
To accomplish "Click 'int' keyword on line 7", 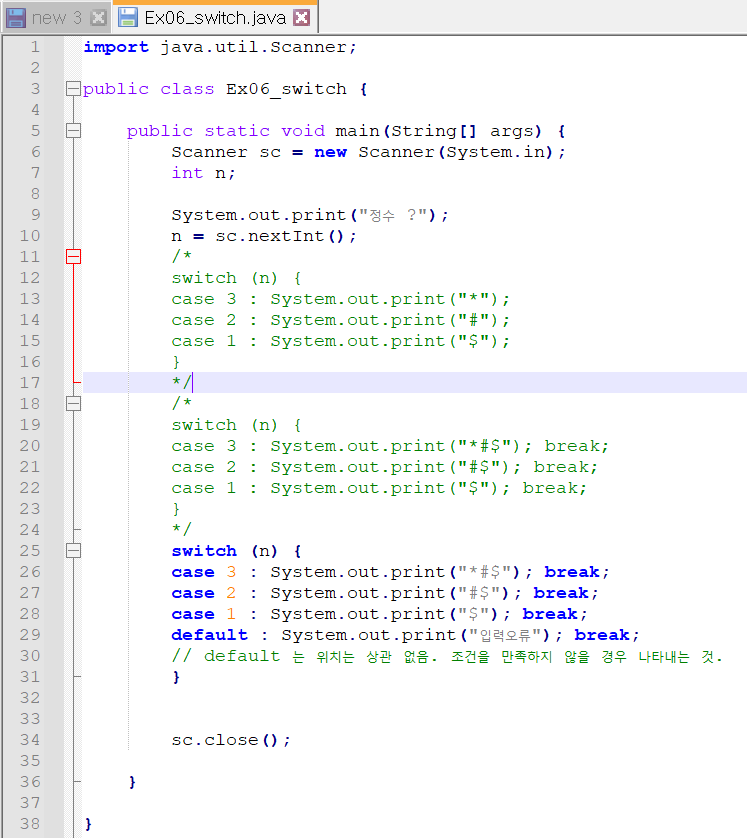I will pyautogui.click(x=187, y=173).
